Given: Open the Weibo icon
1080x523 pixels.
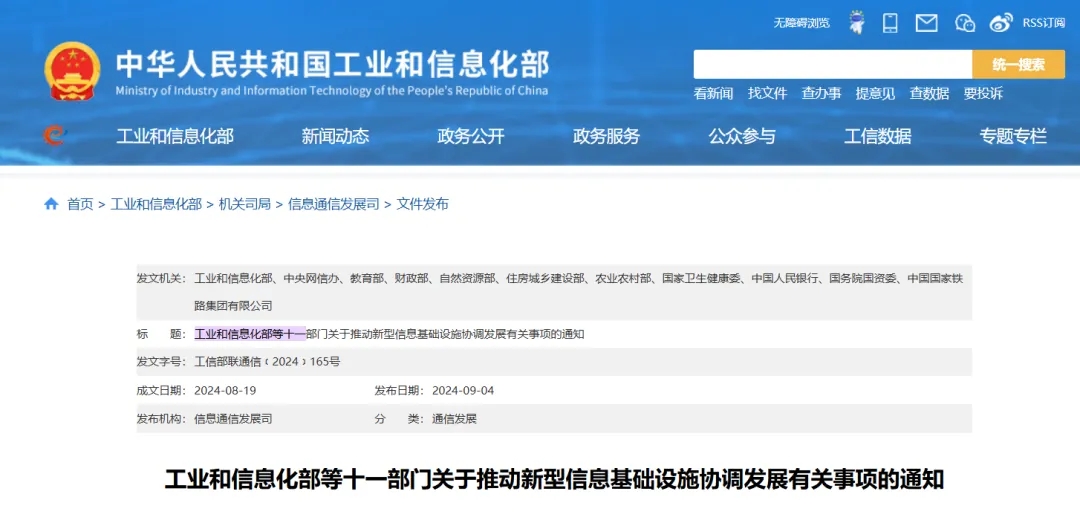Looking at the screenshot, I should tap(1001, 23).
